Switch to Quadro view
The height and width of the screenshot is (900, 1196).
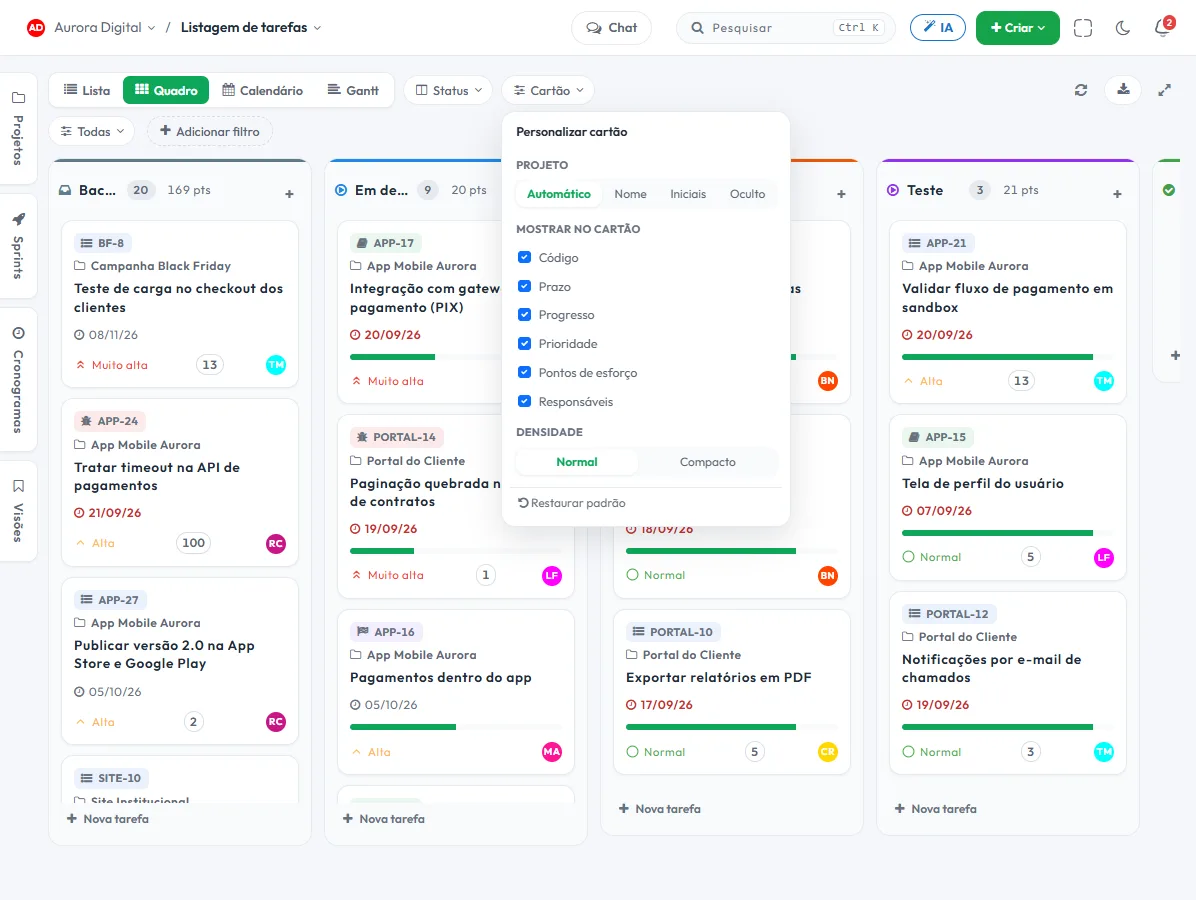pos(166,90)
